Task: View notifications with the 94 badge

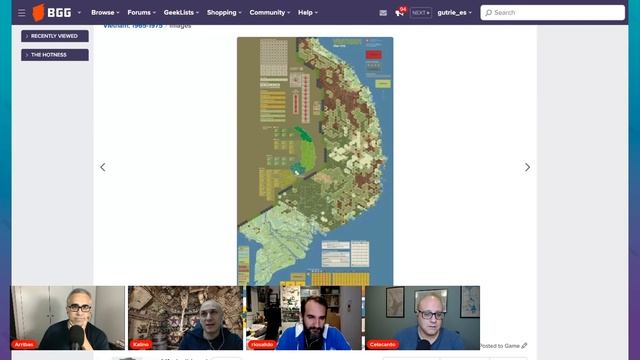Action: [x=400, y=12]
